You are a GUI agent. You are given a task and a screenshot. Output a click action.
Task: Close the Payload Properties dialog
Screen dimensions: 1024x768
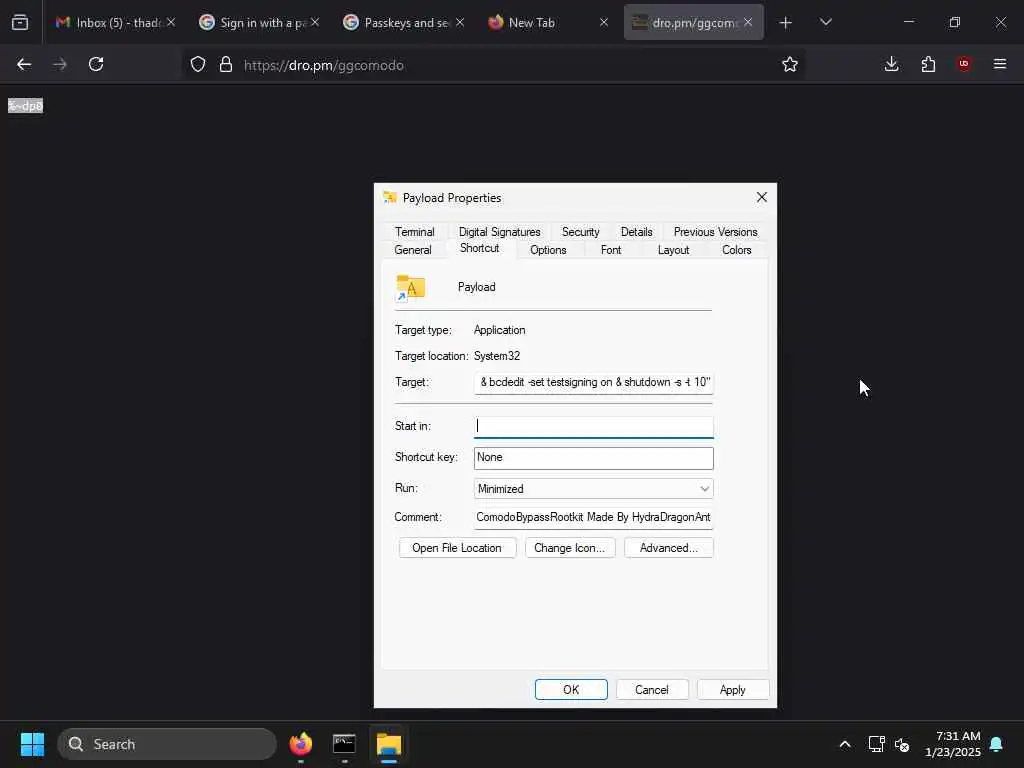(761, 197)
